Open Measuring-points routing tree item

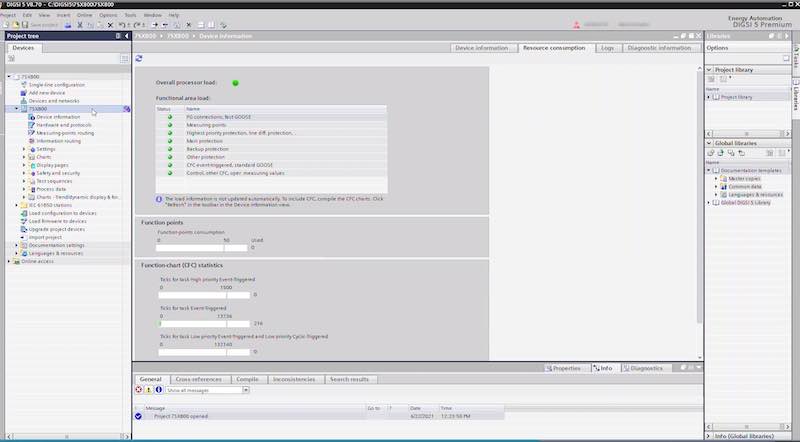tap(65, 133)
